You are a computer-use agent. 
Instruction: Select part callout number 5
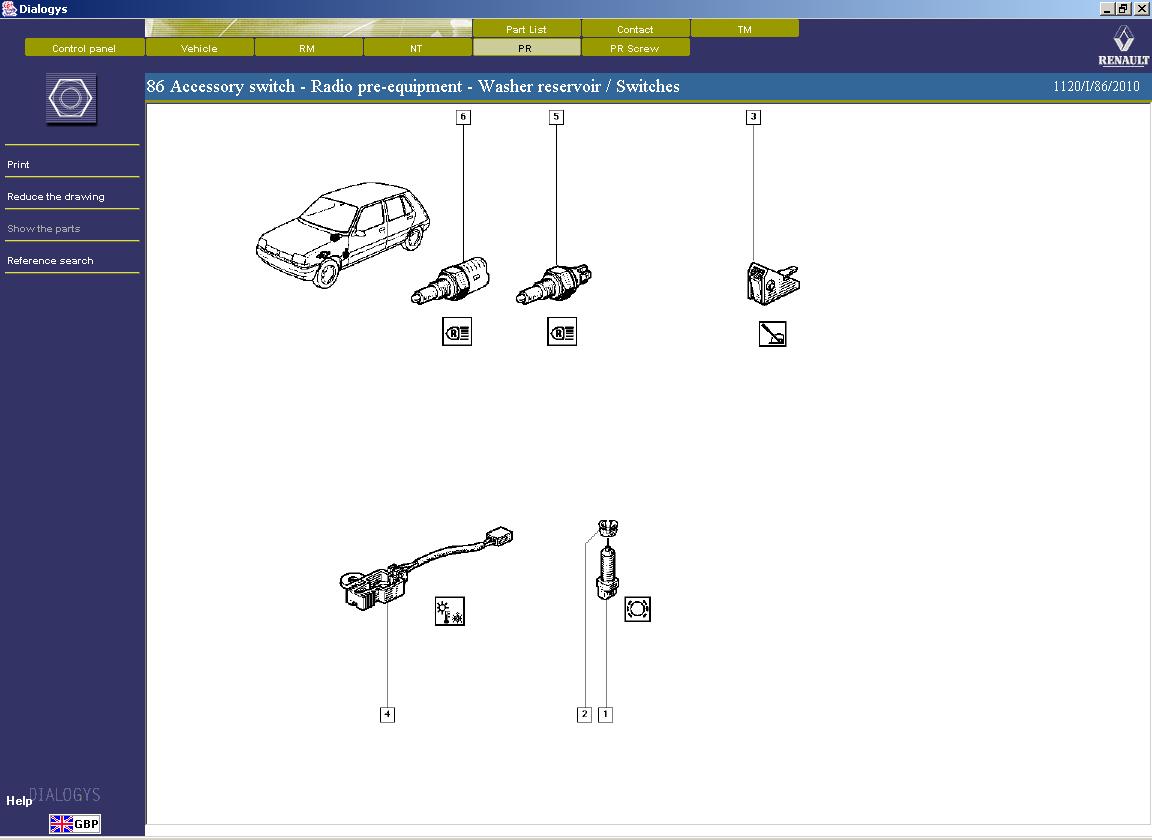click(x=556, y=117)
